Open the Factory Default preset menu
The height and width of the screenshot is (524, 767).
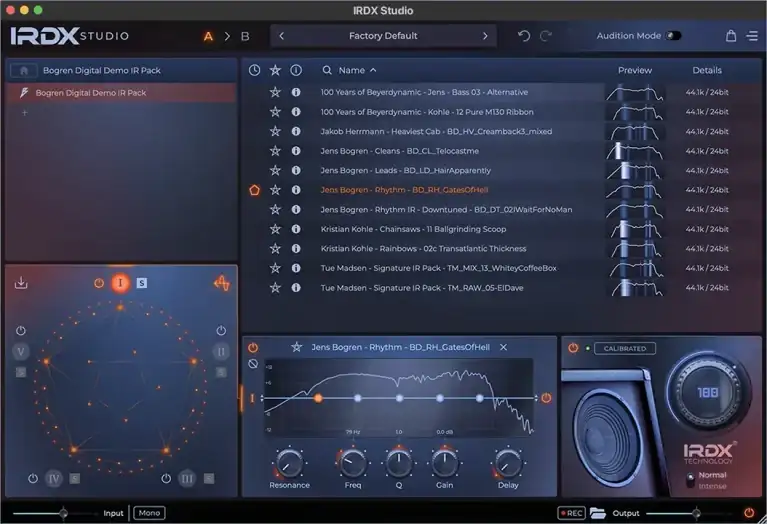pos(383,36)
